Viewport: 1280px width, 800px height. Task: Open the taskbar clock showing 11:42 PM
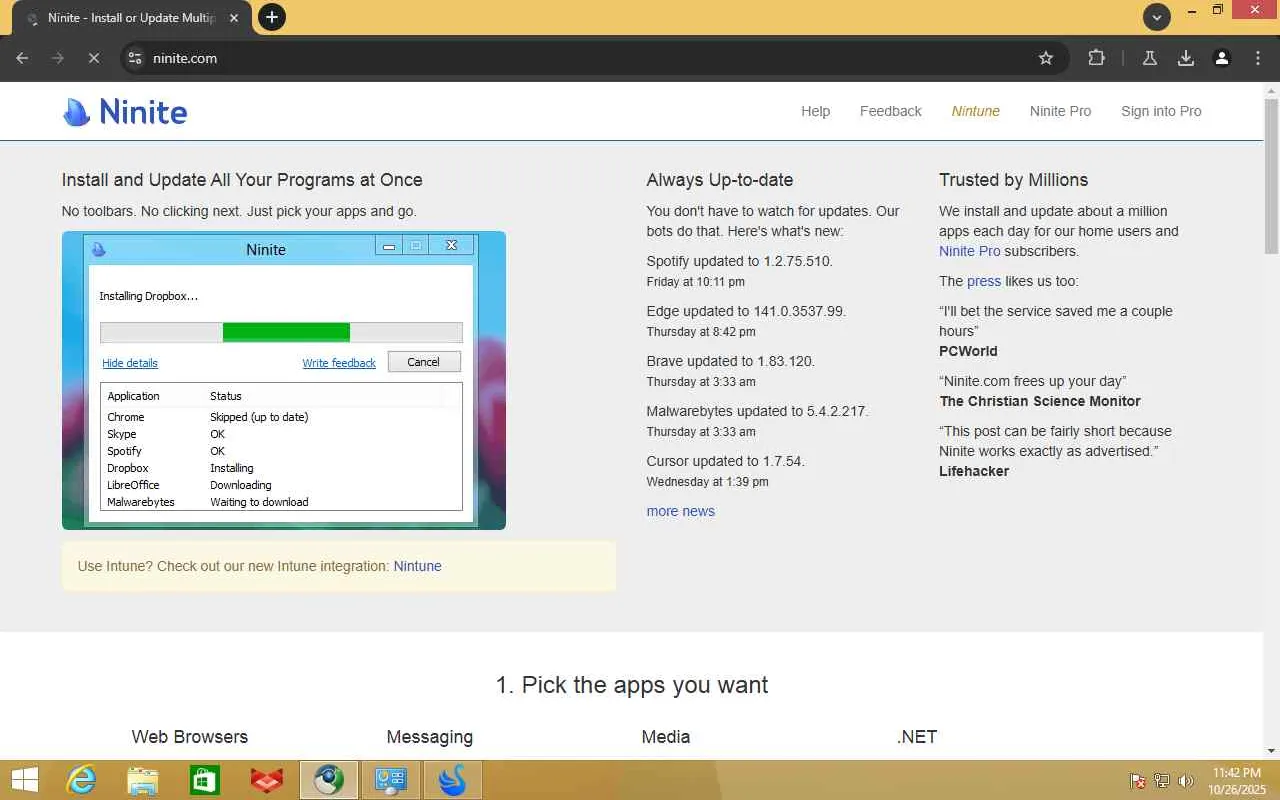point(1236,781)
